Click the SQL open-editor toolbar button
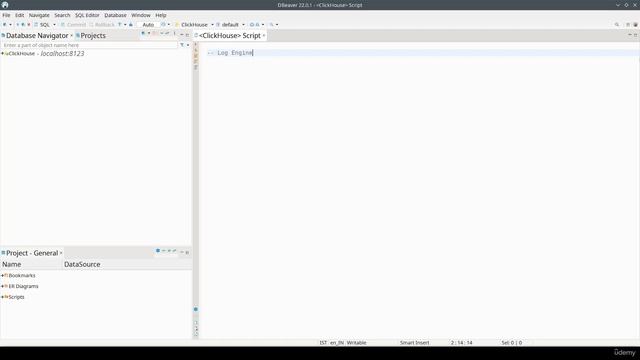The width and height of the screenshot is (640, 360). pos(42,24)
